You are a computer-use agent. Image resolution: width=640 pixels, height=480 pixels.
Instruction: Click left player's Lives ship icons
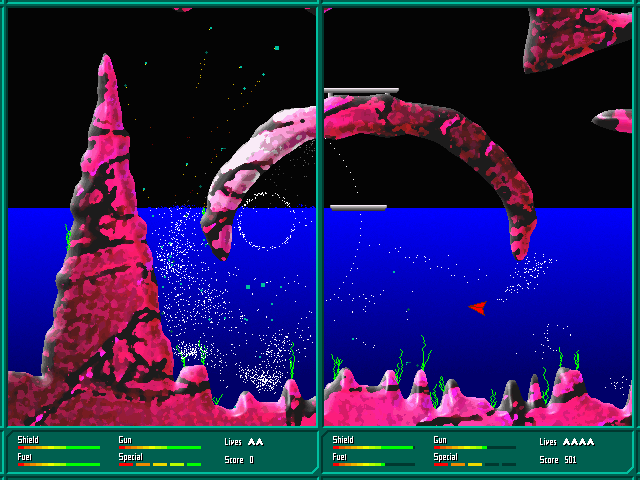[256, 441]
